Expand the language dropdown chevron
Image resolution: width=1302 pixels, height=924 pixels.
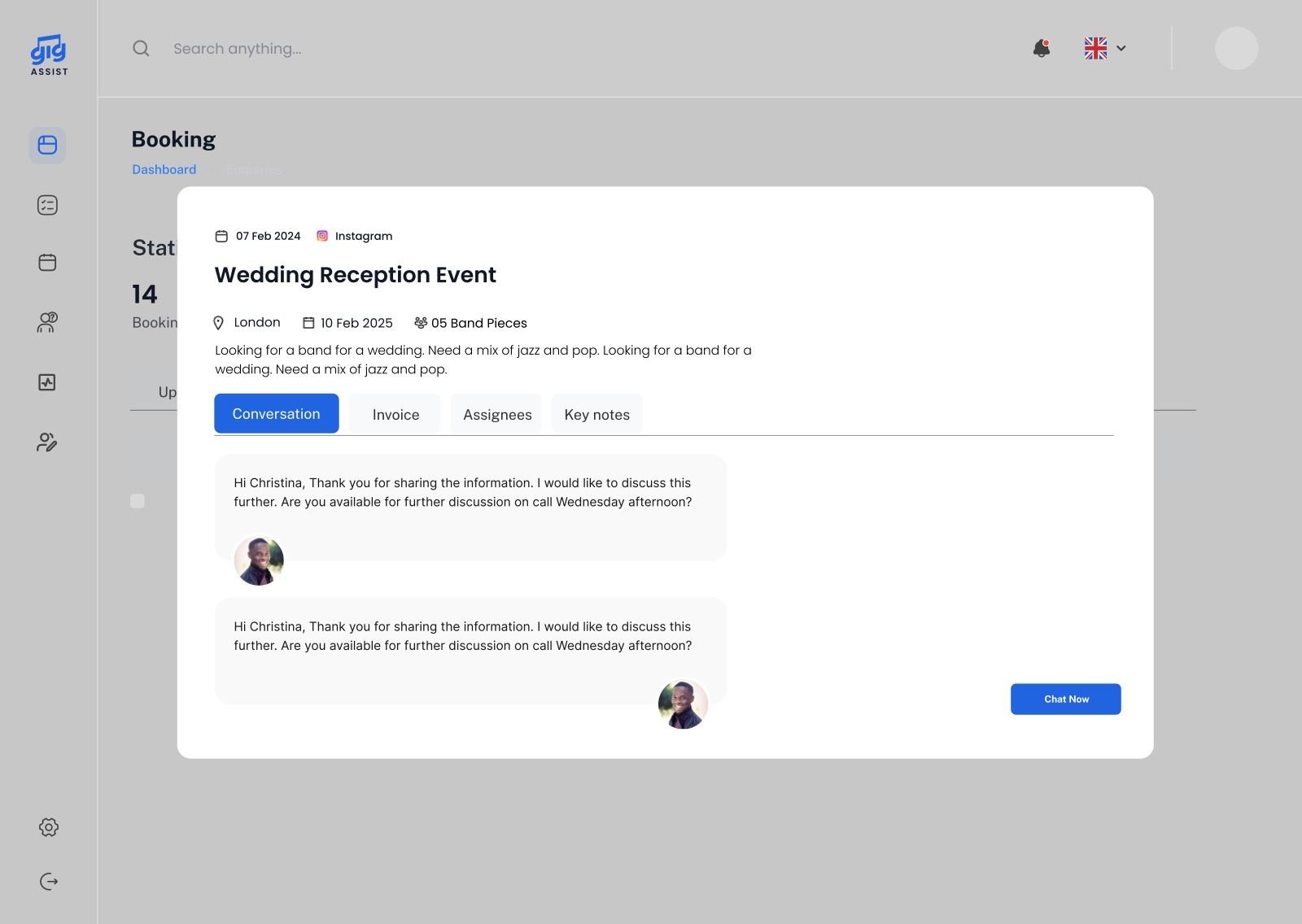tap(1121, 48)
